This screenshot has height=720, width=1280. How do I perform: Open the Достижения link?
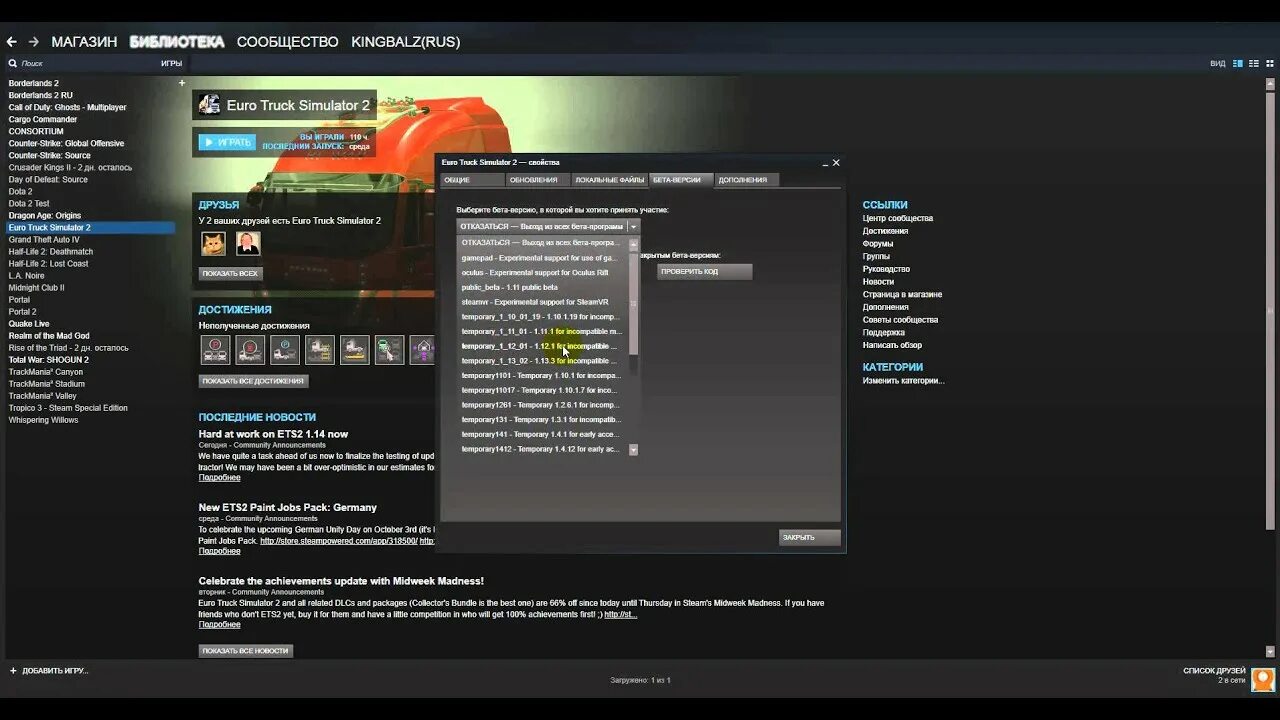[x=886, y=231]
